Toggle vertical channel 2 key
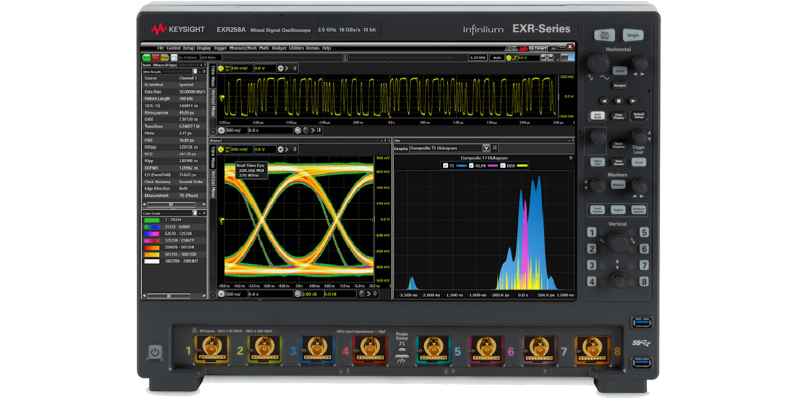This screenshot has height=400, width=800. [x=592, y=249]
